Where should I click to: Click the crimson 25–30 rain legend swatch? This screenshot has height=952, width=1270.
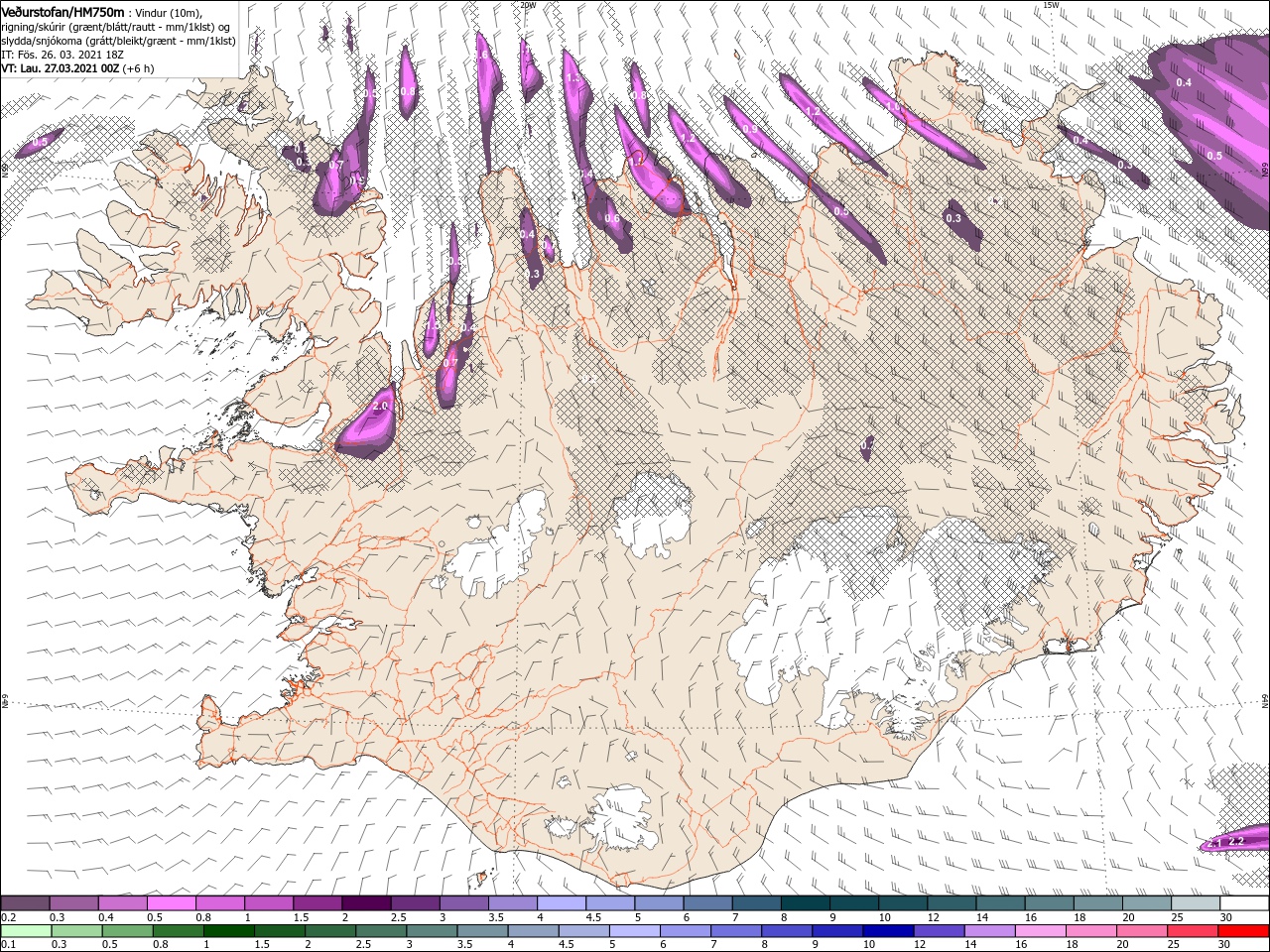(1194, 931)
